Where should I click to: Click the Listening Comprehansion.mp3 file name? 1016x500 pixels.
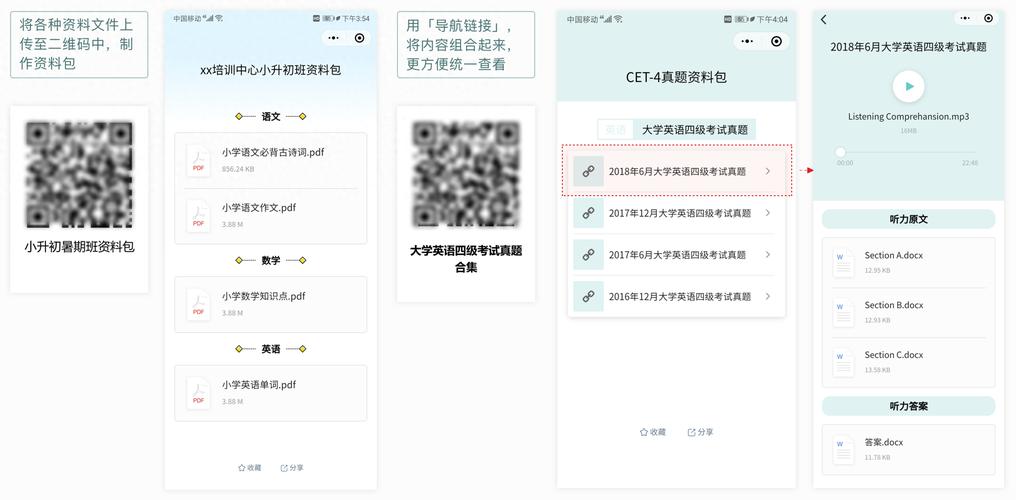click(908, 117)
